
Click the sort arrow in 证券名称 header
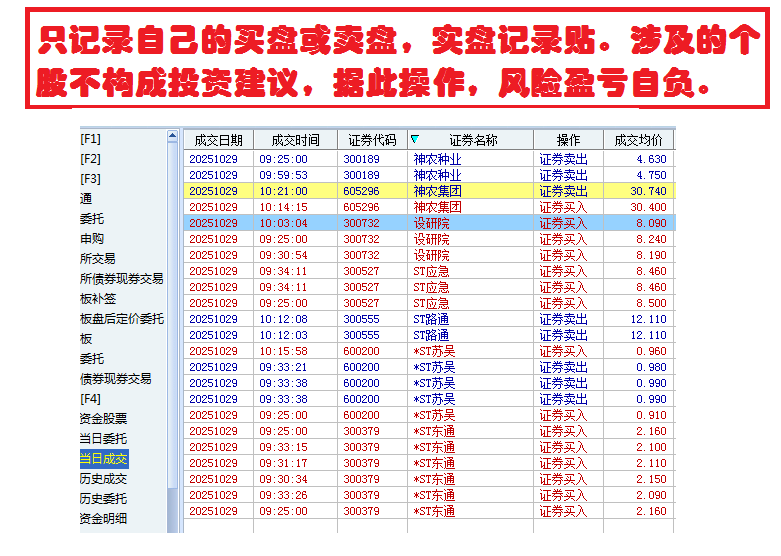[415, 139]
